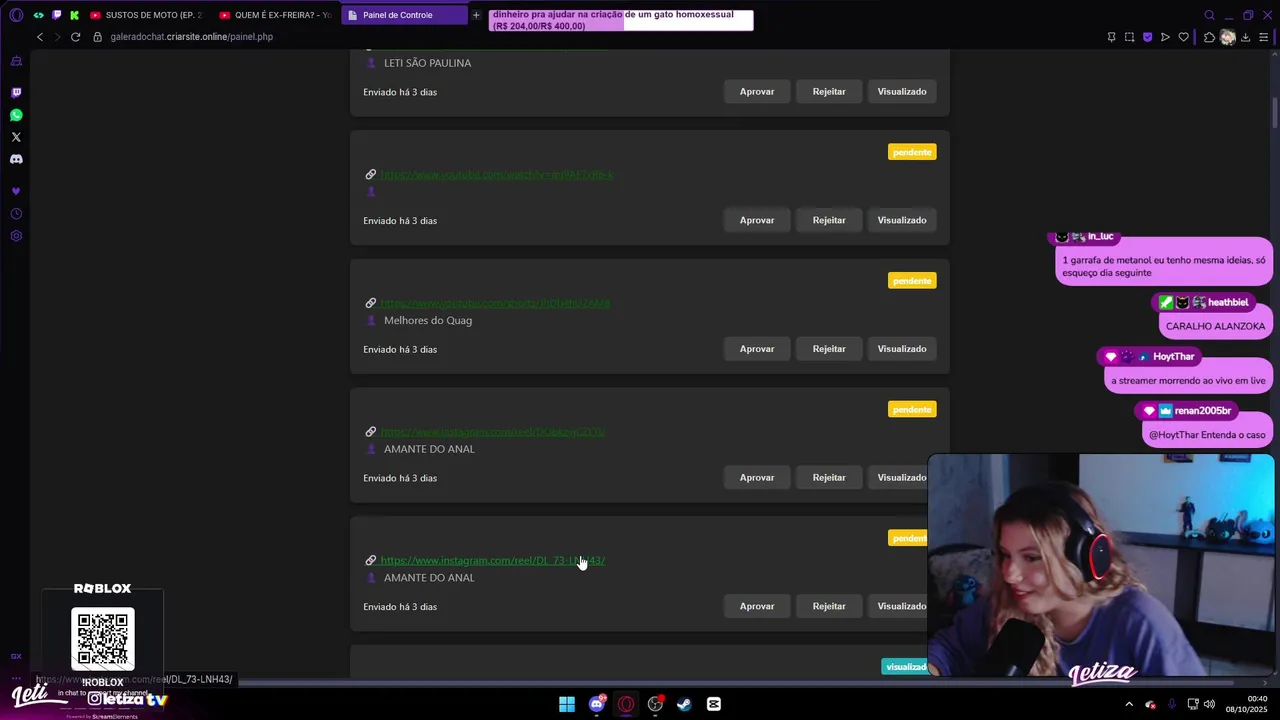This screenshot has height=720, width=1280.
Task: Click the pinboard pin icon in toolbar
Action: pos(1111,37)
